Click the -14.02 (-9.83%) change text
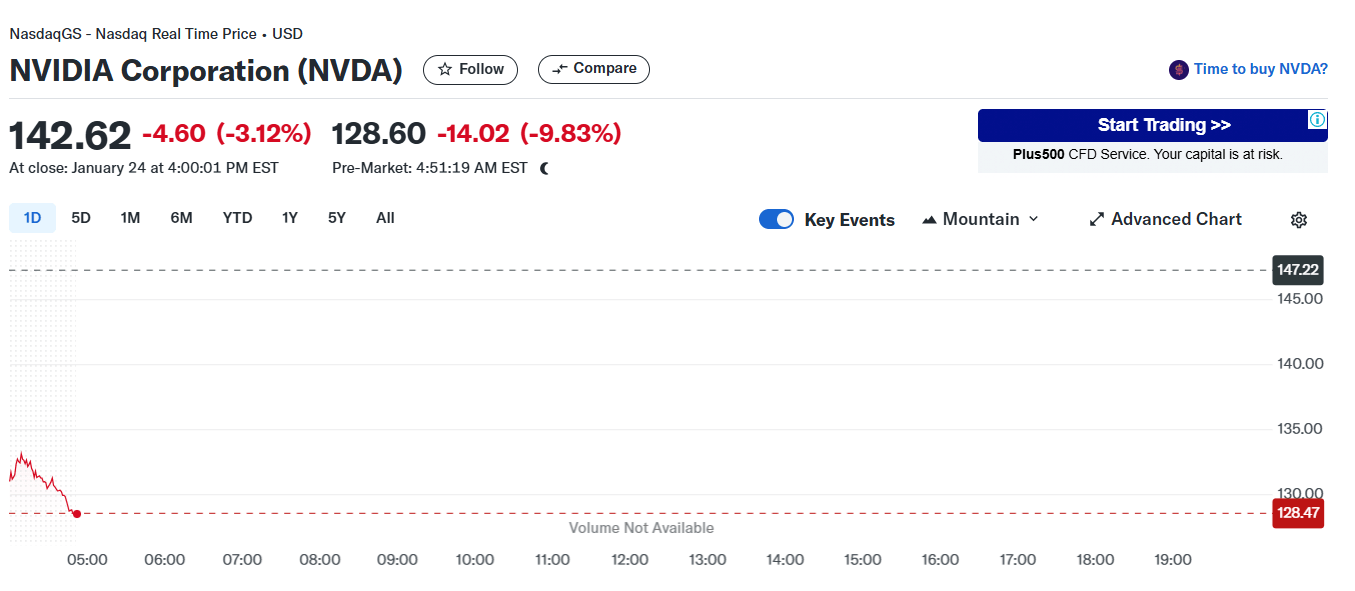1355x591 pixels. [529, 133]
